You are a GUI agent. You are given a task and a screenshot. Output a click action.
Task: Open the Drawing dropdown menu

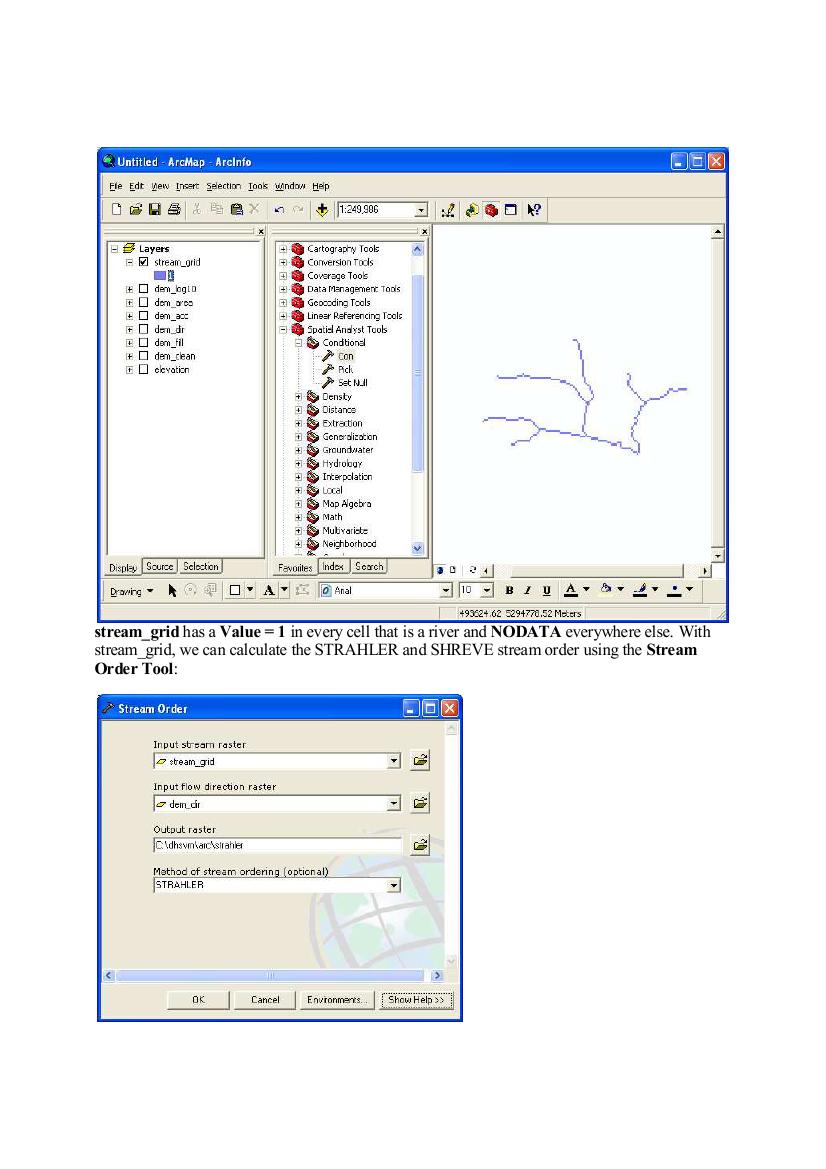click(131, 591)
